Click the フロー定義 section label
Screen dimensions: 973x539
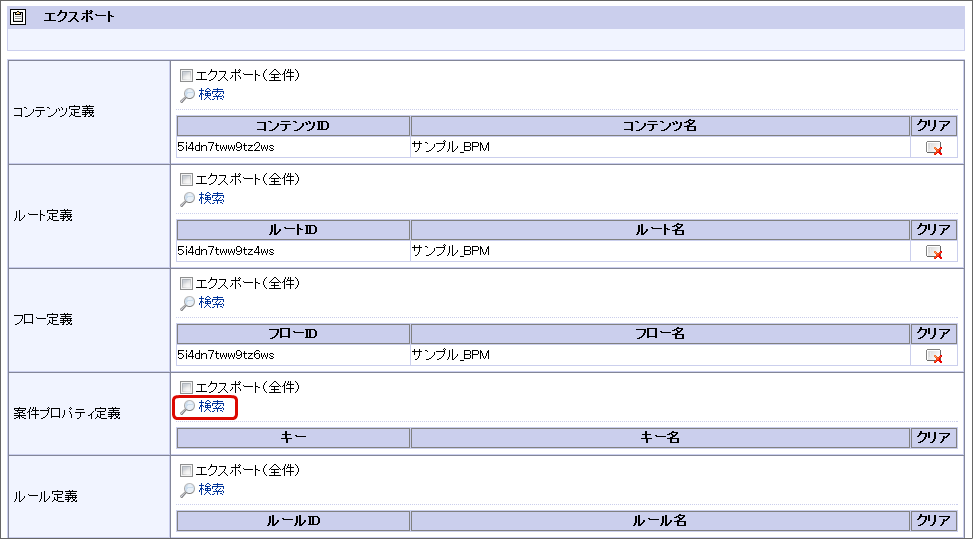click(43, 319)
